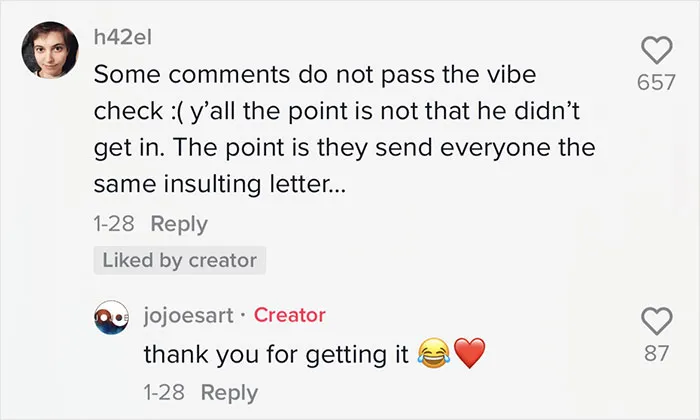Reply to jojoesart's thank you comment
The height and width of the screenshot is (420, 700).
(x=229, y=393)
